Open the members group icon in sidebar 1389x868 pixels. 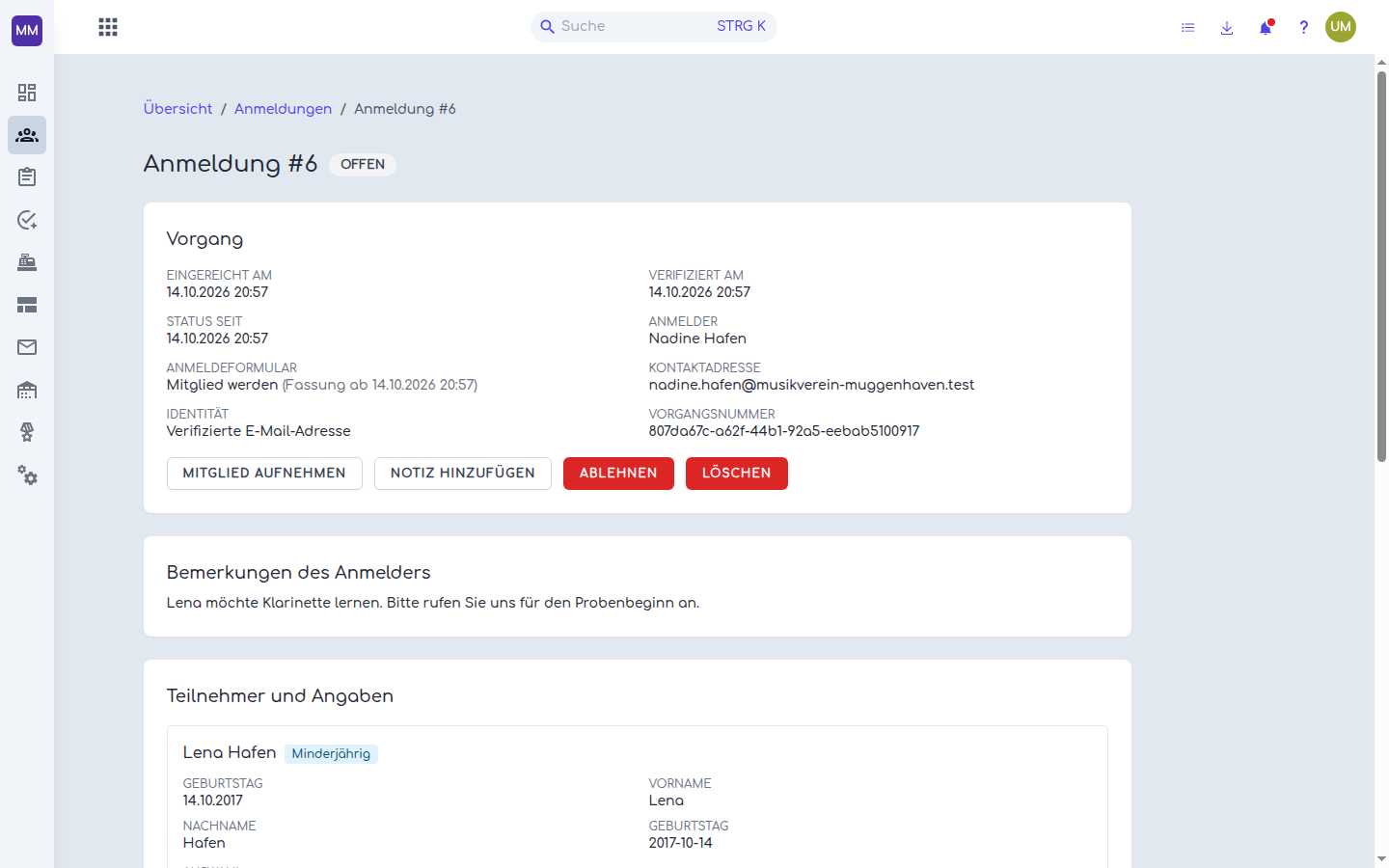(x=27, y=135)
